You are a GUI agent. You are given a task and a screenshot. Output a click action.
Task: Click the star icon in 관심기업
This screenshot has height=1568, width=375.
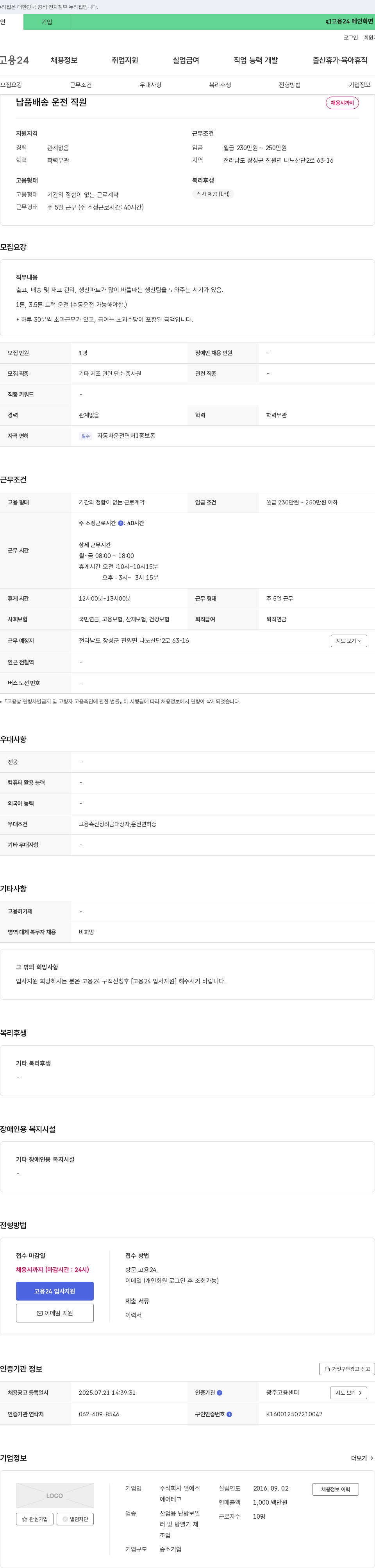point(24,1519)
